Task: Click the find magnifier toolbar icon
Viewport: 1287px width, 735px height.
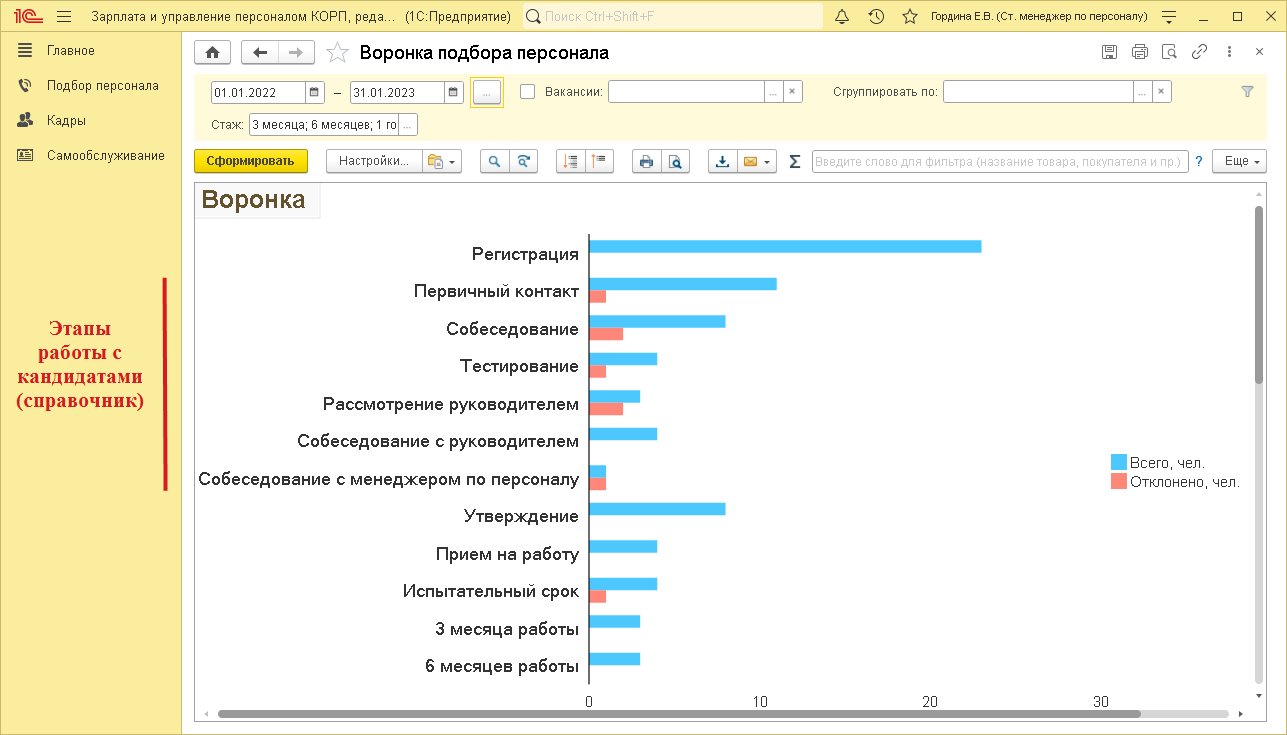Action: click(495, 161)
